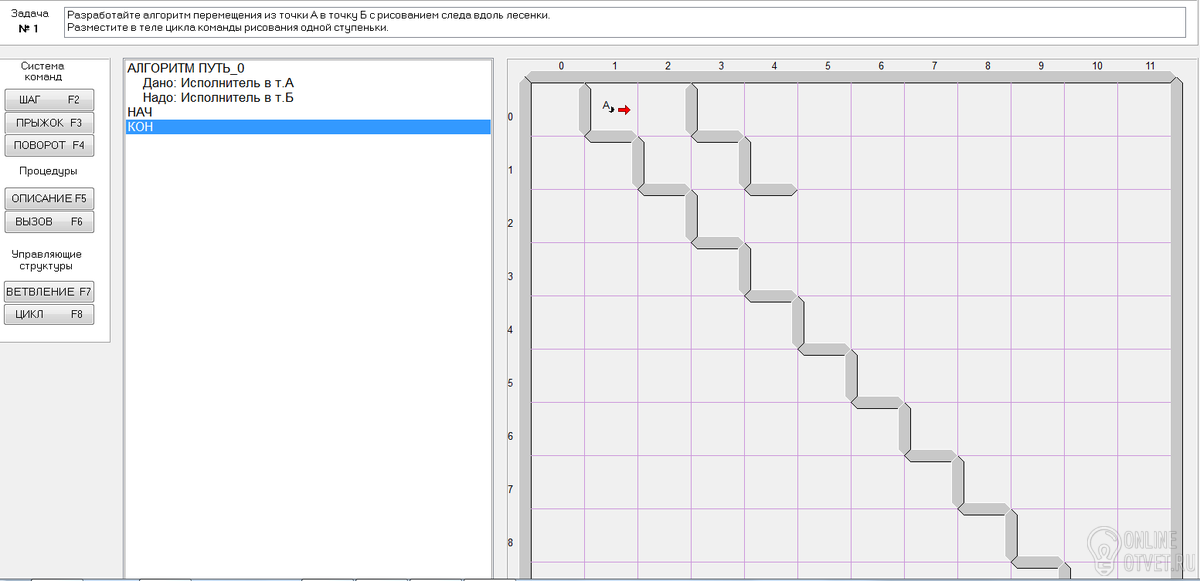Click the ПОВОРОТ F4 command button
The height and width of the screenshot is (581, 1200).
coord(49,145)
